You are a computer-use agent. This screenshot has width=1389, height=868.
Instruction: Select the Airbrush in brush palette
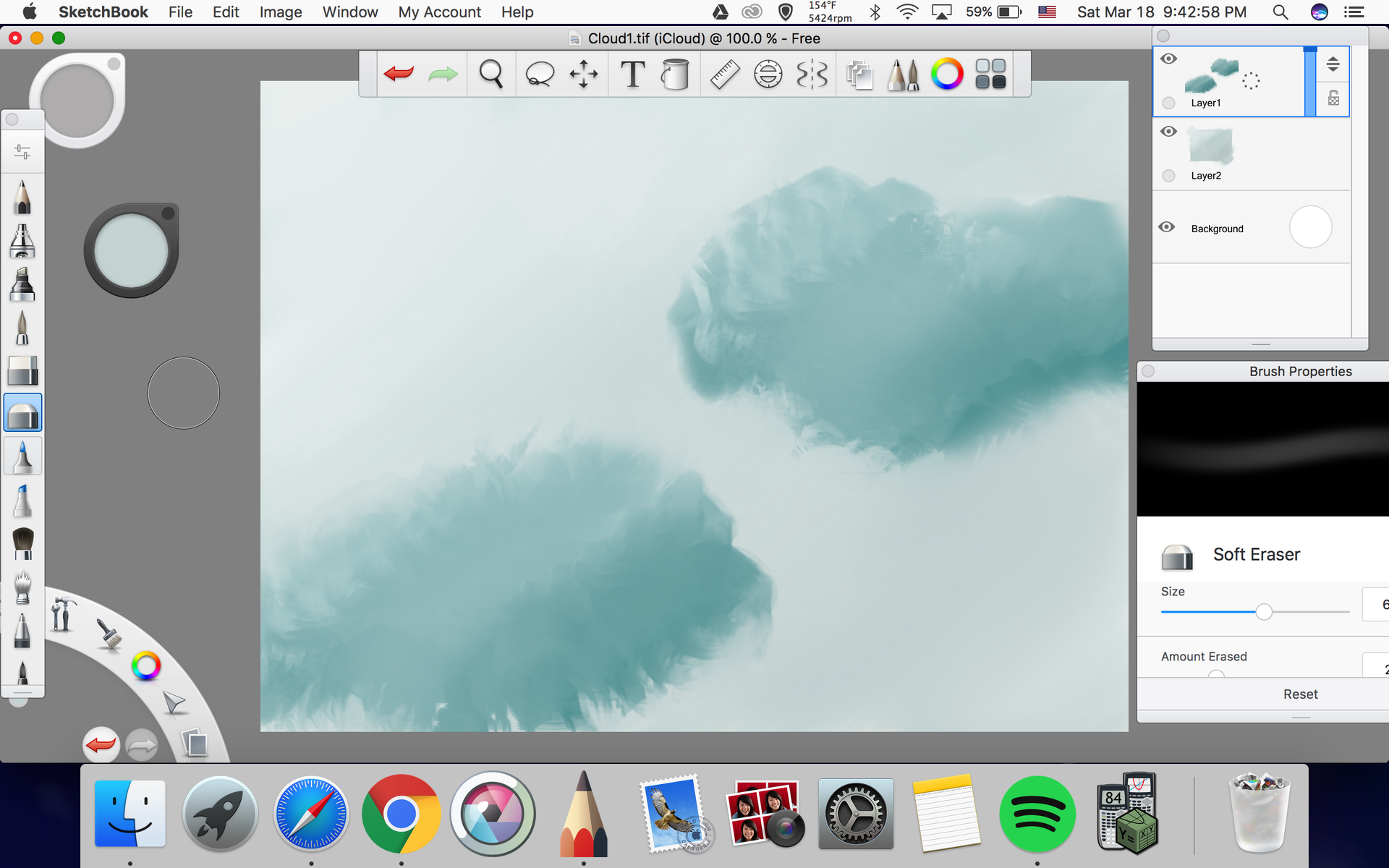pyautogui.click(x=22, y=240)
